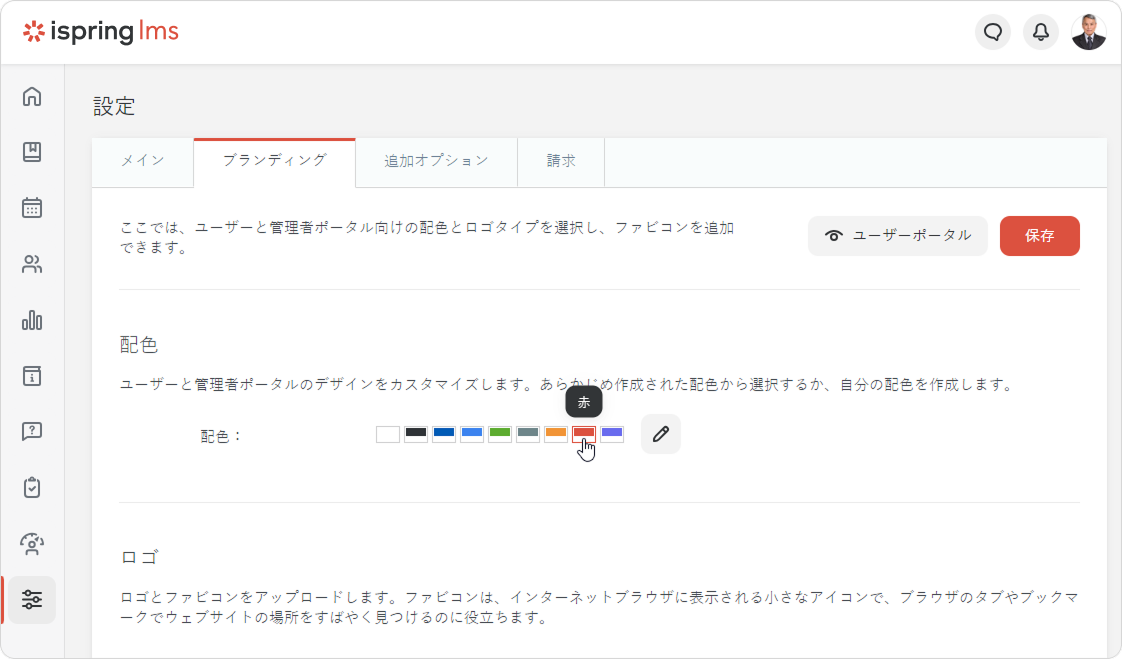Pick the purple color scheme swatch

click(612, 434)
